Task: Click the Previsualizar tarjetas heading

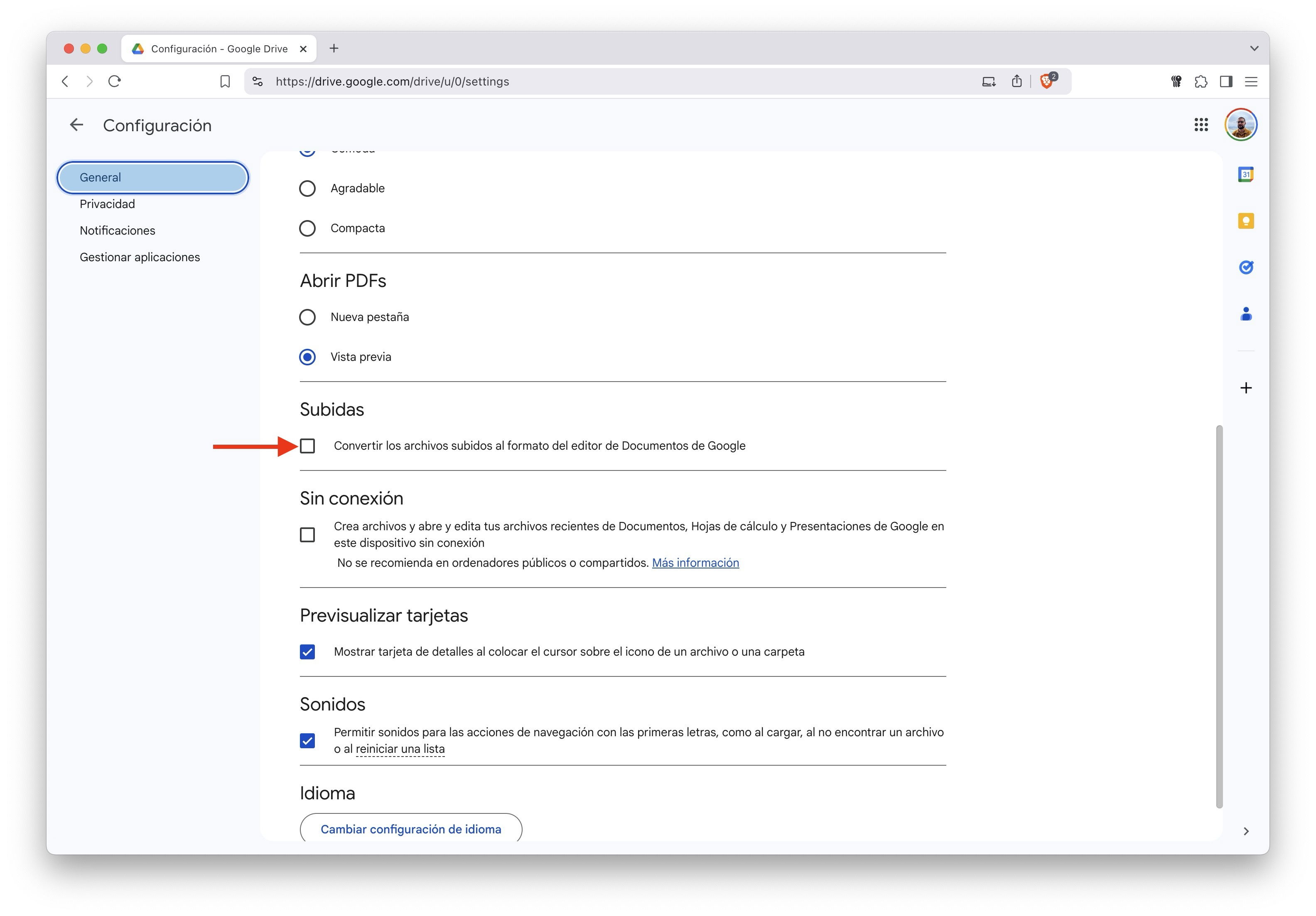Action: 383,615
